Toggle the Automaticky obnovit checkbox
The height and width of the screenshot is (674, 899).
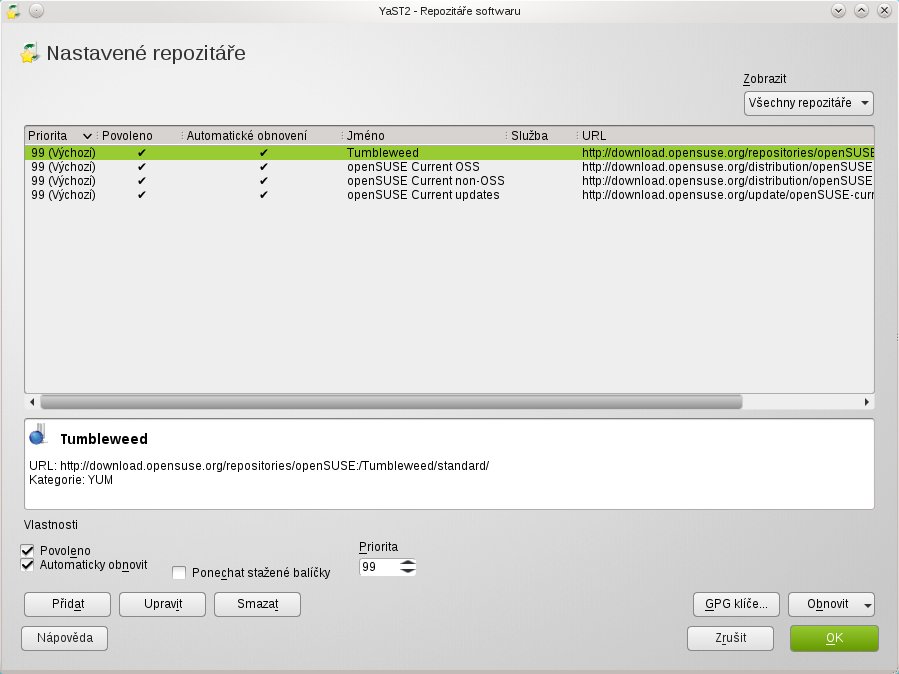pos(28,565)
